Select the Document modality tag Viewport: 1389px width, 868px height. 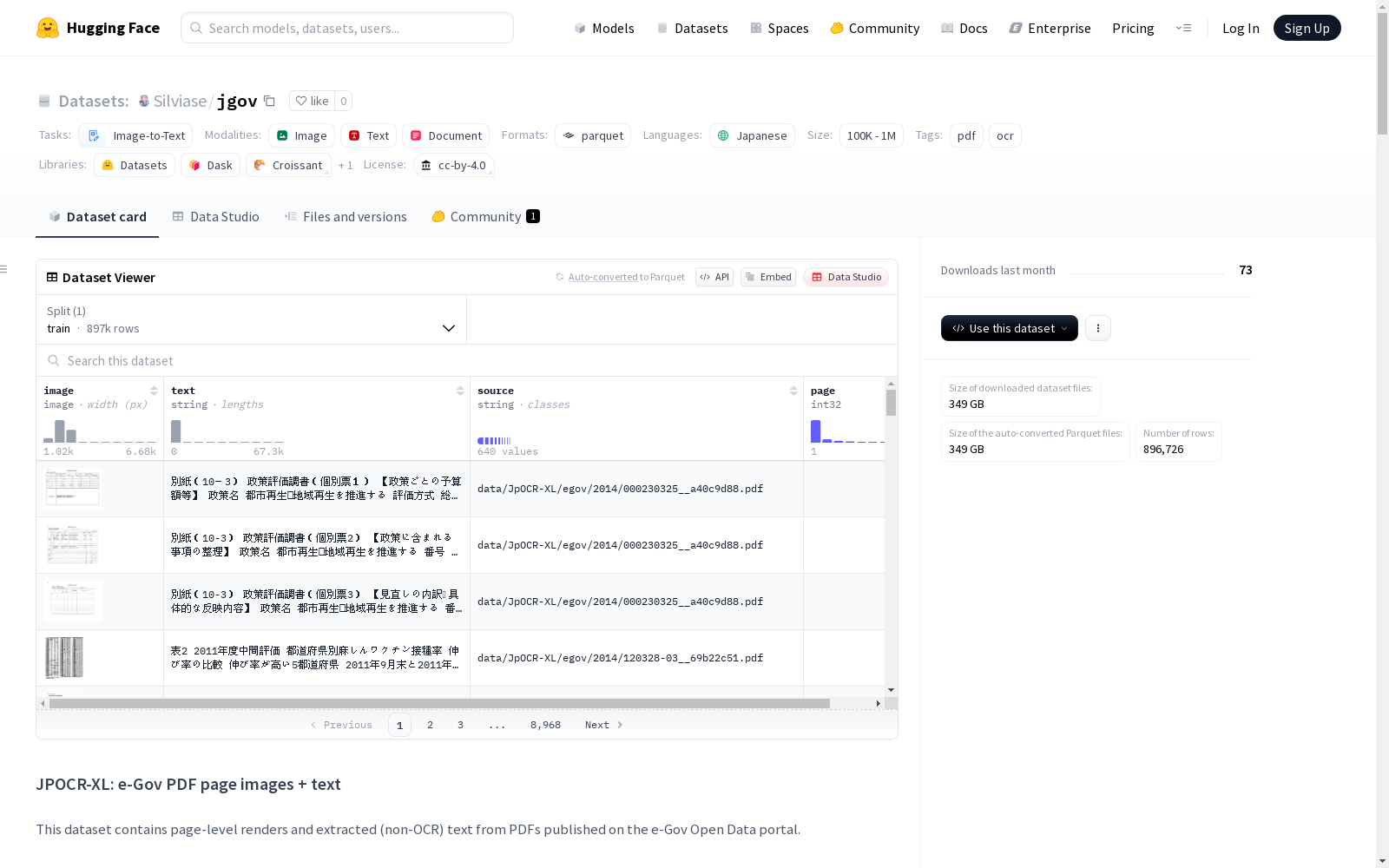(x=445, y=135)
